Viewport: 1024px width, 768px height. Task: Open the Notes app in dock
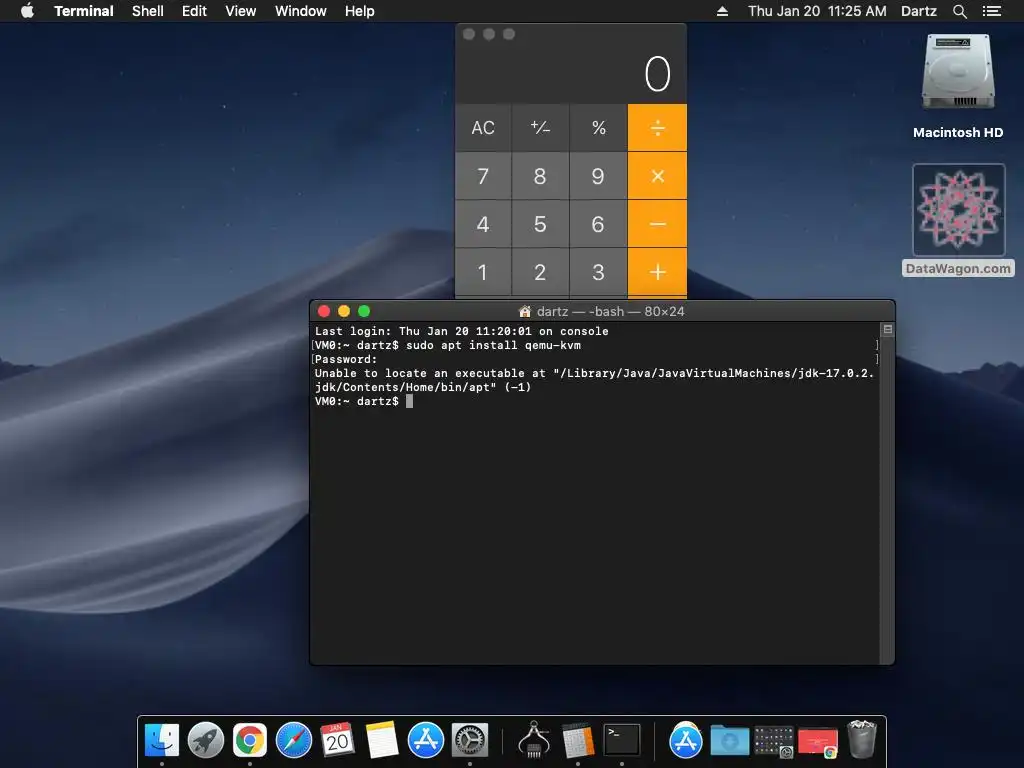382,741
